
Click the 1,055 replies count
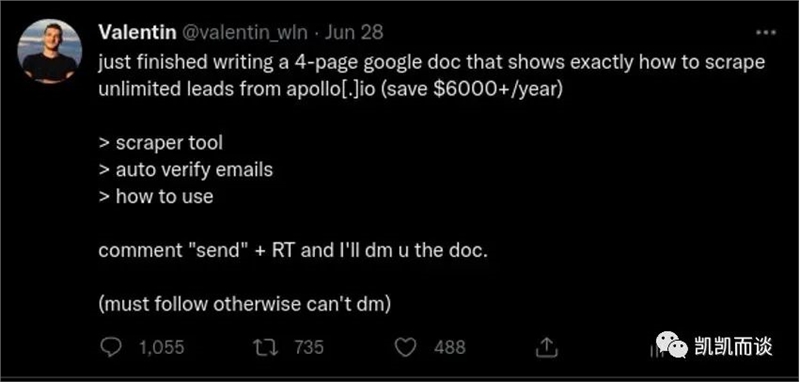[x=161, y=348]
